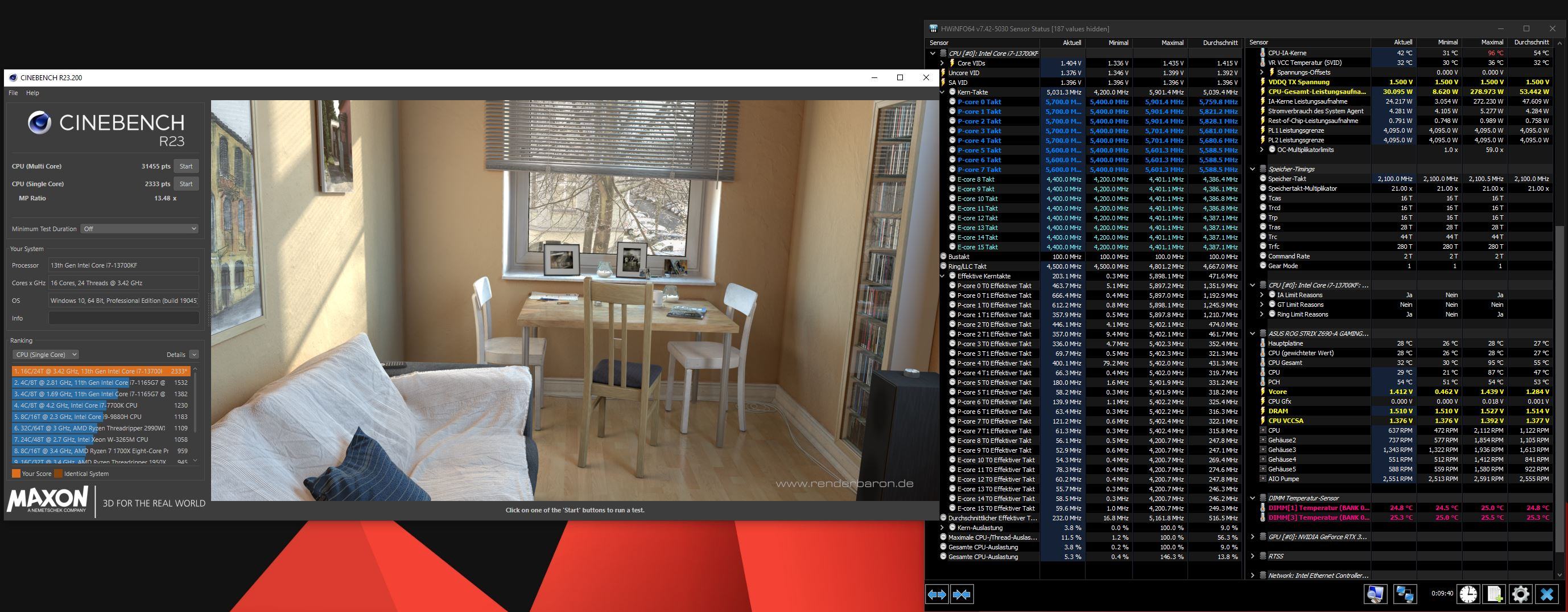Expand the Spannungs-Offsets row
1568x612 pixels.
pos(1262,72)
